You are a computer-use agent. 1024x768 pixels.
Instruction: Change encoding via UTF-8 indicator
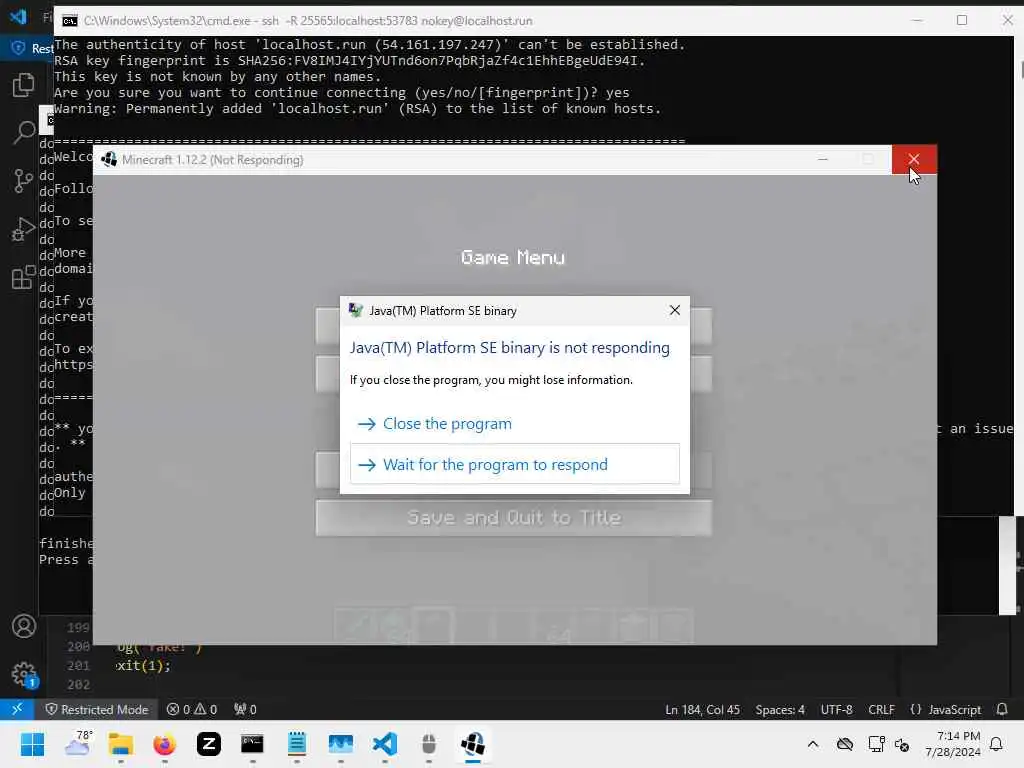[x=837, y=709]
